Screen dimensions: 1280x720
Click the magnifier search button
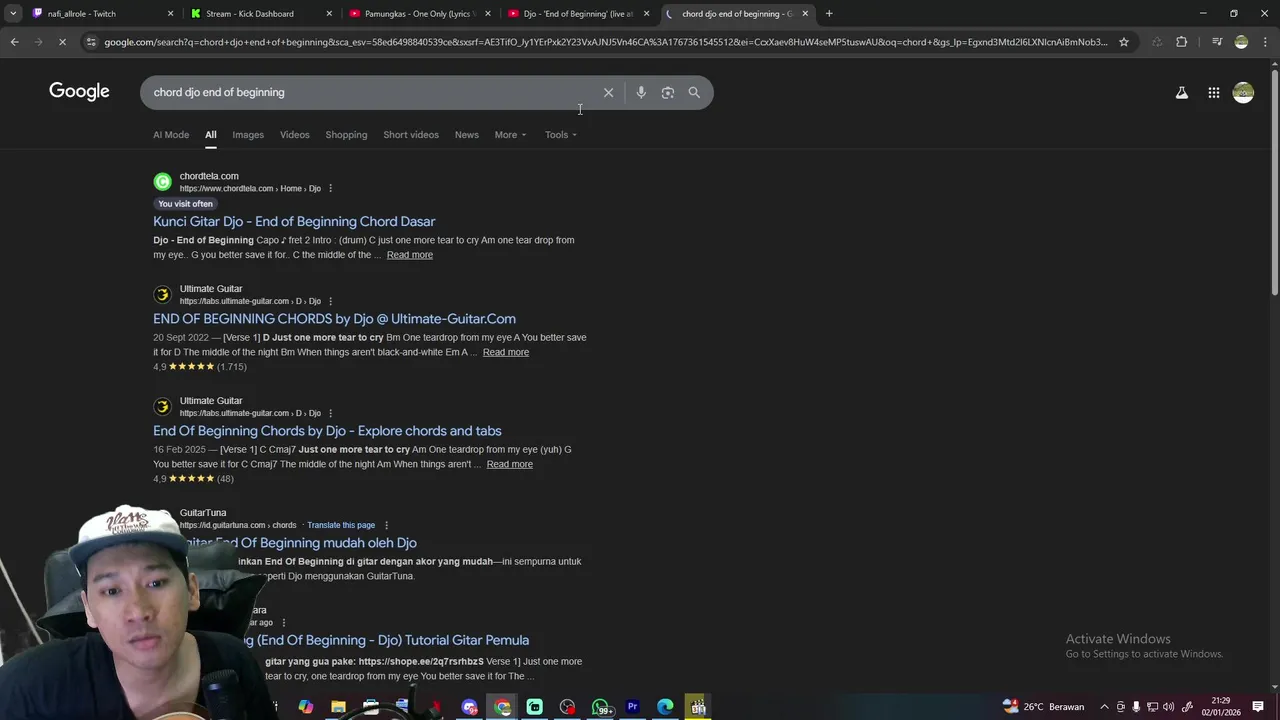694,92
